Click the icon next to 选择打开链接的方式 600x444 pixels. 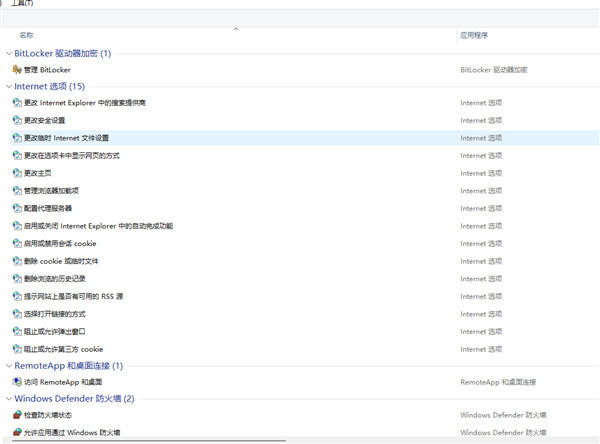pyautogui.click(x=17, y=314)
